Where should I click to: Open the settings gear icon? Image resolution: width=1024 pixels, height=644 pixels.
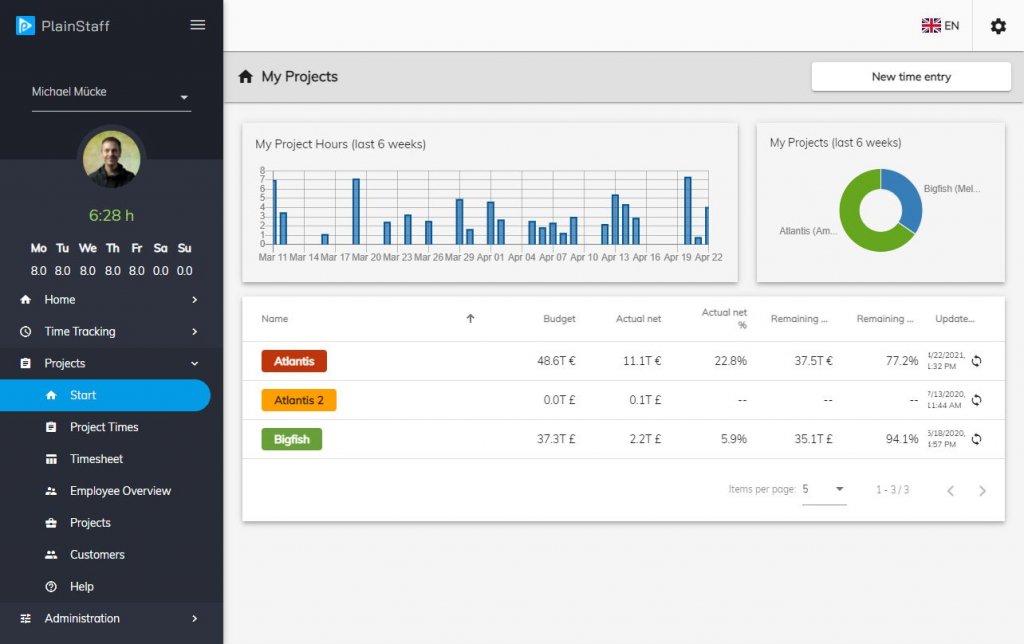[x=998, y=26]
